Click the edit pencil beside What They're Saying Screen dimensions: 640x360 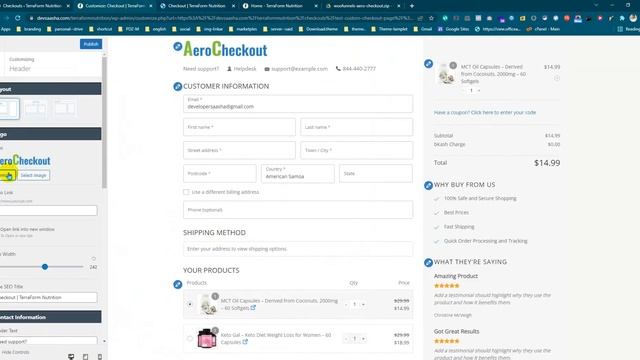tap(428, 262)
